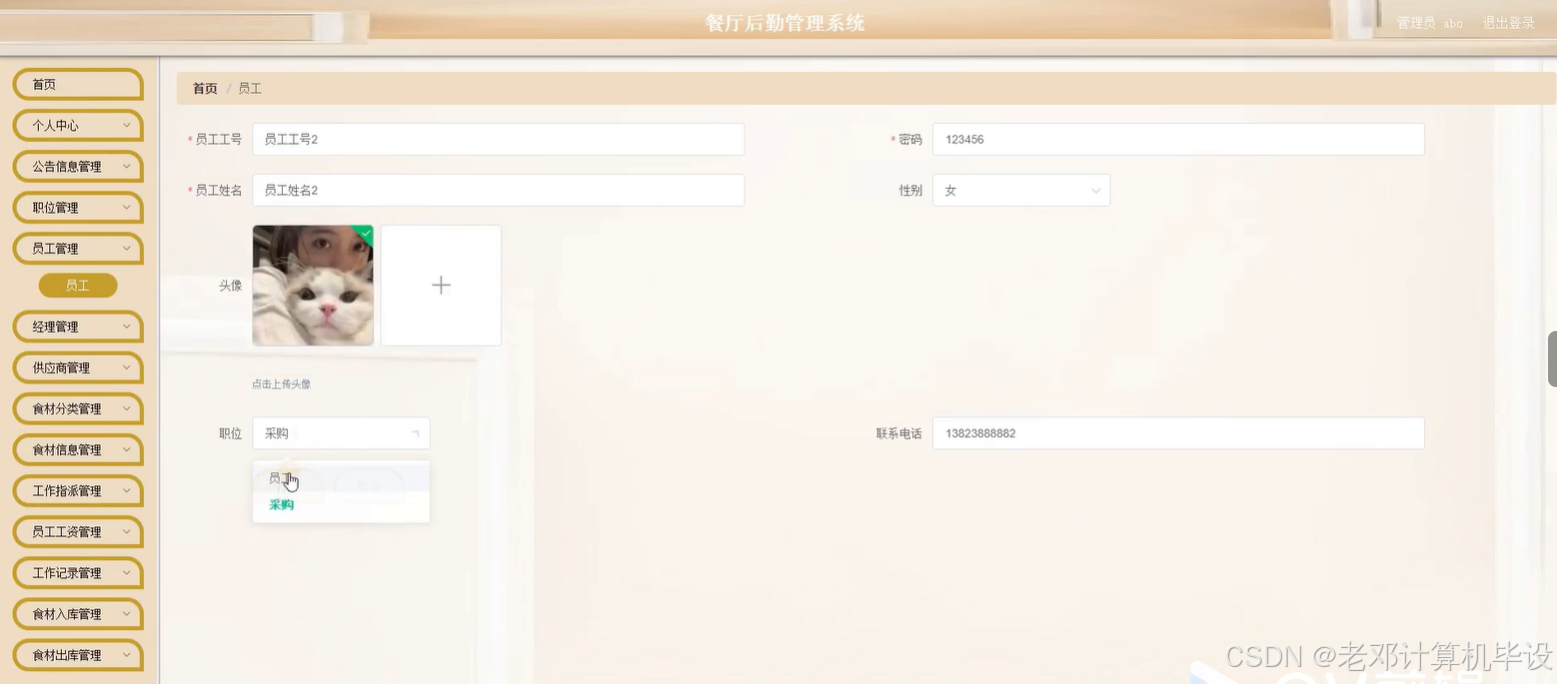1557x684 pixels.
Task: Click the green checkmark badge on the avatar
Action: [x=366, y=234]
